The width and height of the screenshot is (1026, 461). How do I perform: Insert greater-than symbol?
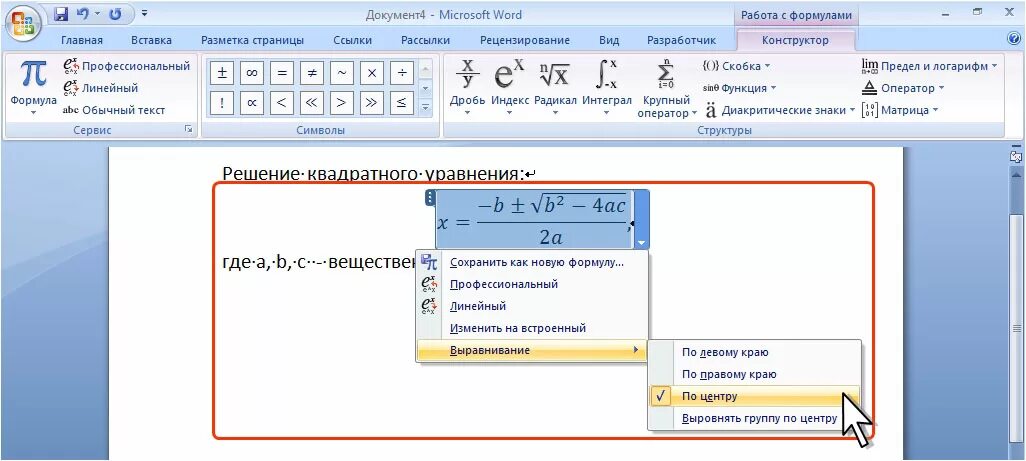point(342,102)
